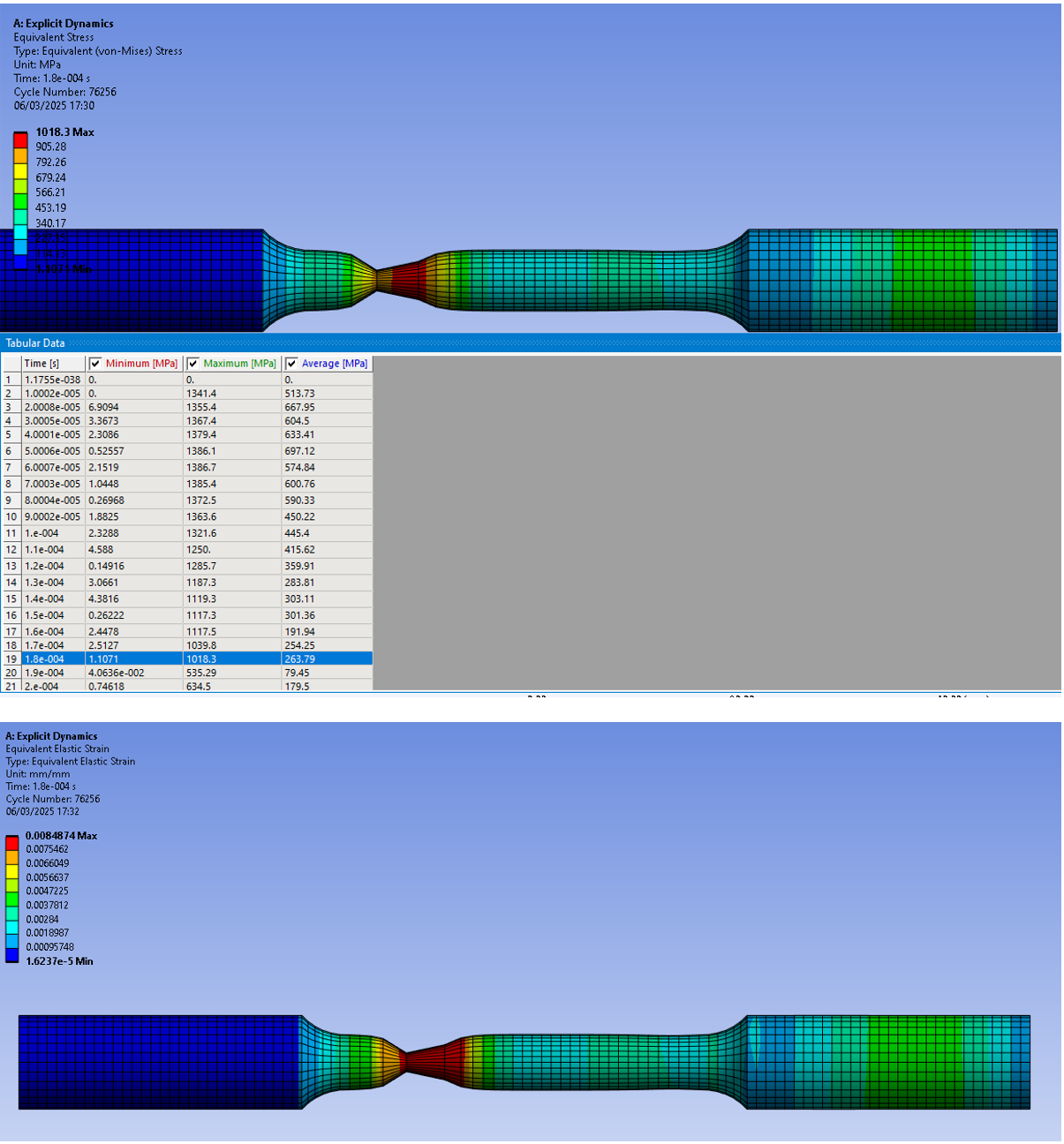Viewport: 1064px width, 1144px height.
Task: Pick average value 513.73 in row 2
Action: [299, 394]
